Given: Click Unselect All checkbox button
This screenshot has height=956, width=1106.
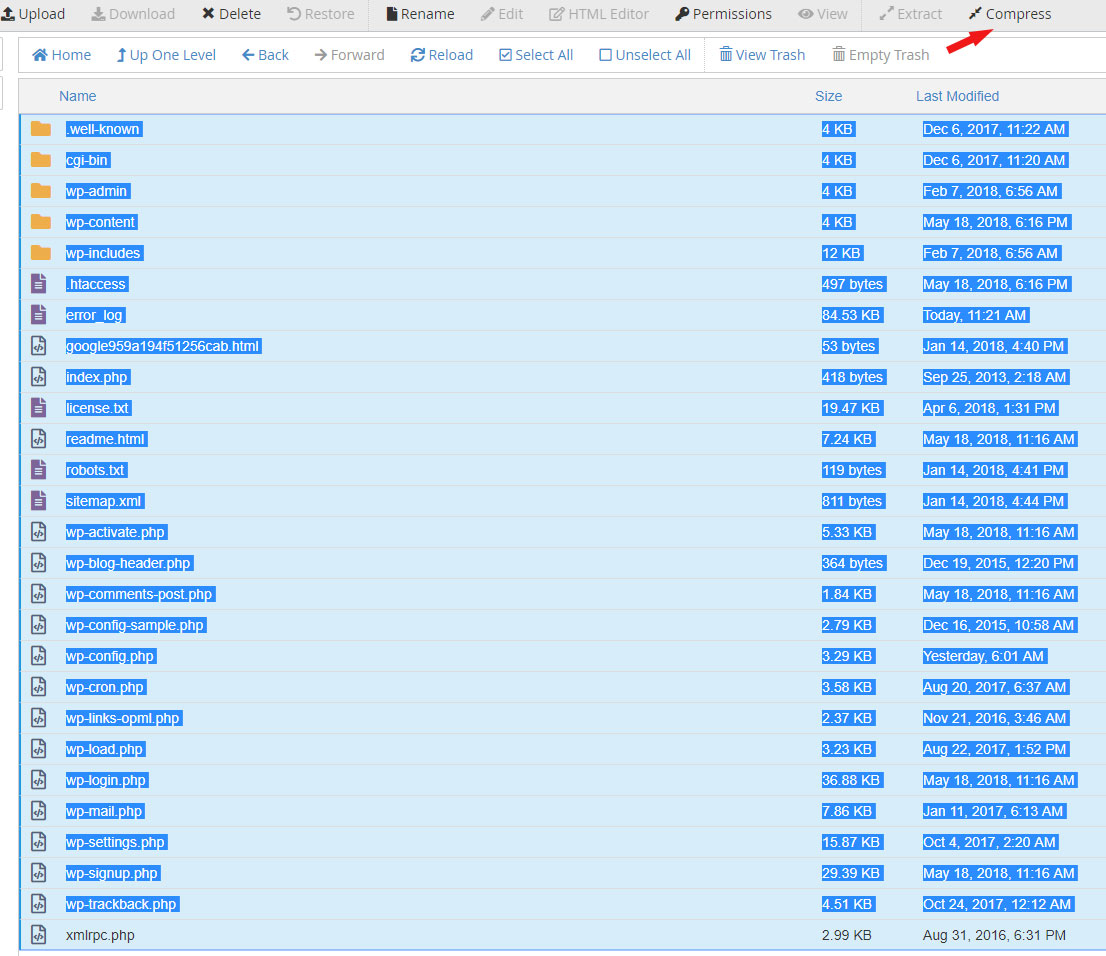Looking at the screenshot, I should (645, 55).
